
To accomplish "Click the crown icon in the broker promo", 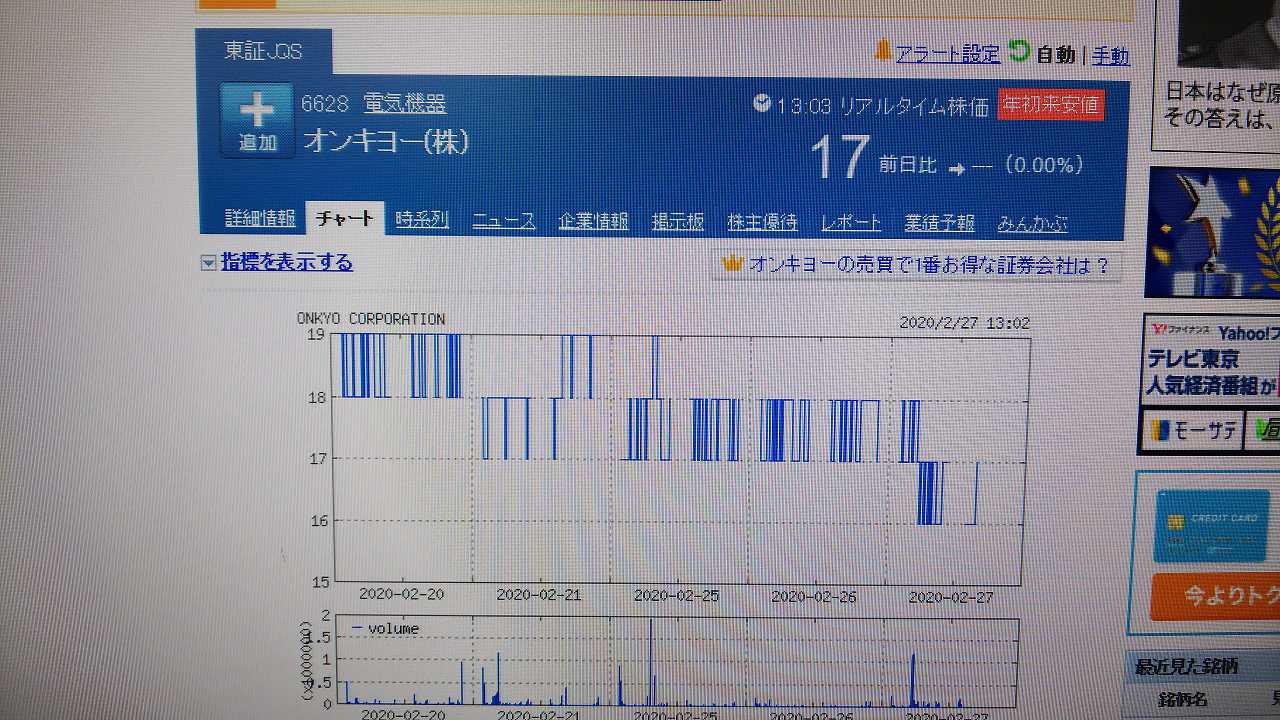I will click(733, 264).
